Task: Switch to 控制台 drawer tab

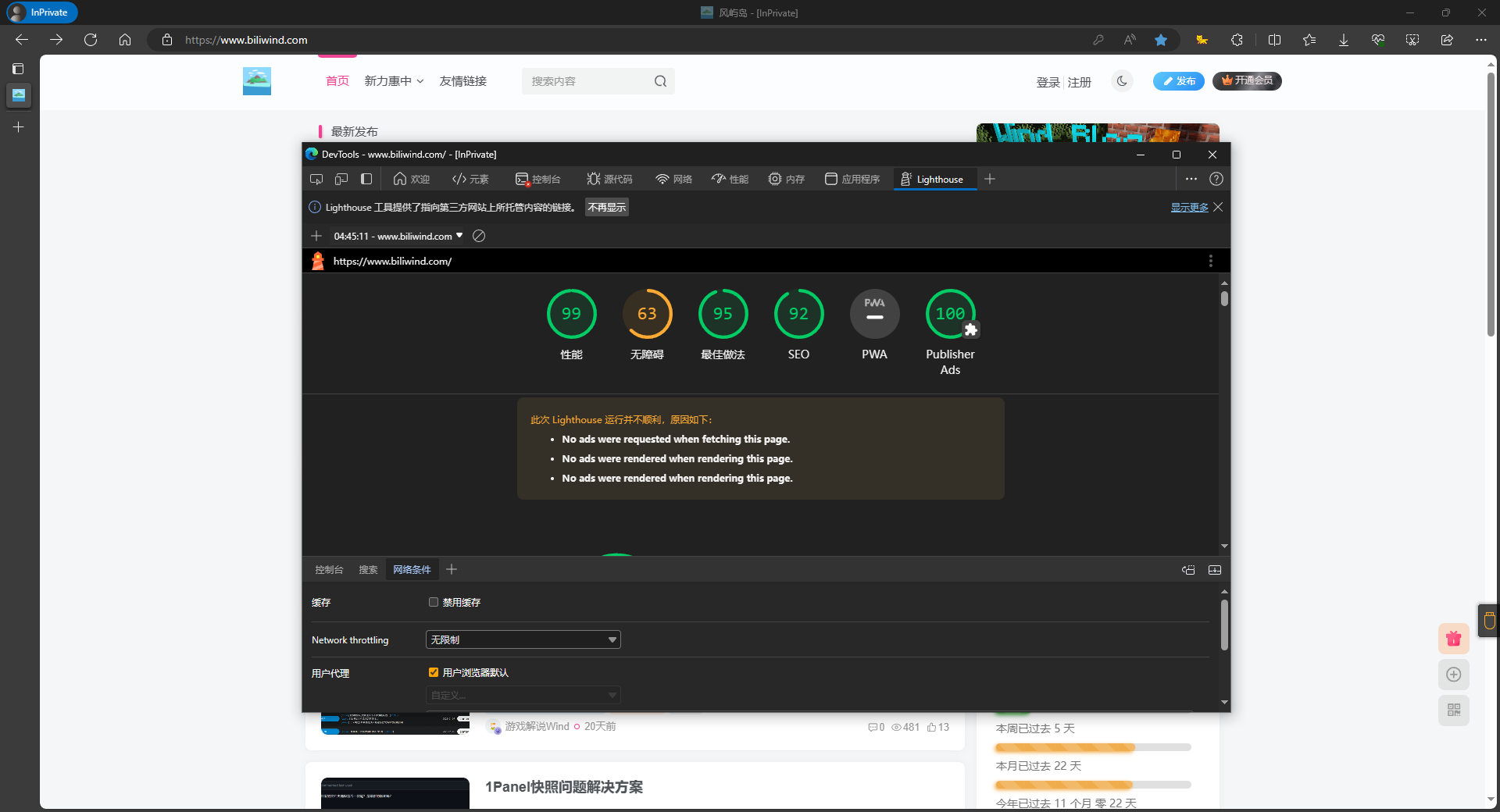Action: 329,570
